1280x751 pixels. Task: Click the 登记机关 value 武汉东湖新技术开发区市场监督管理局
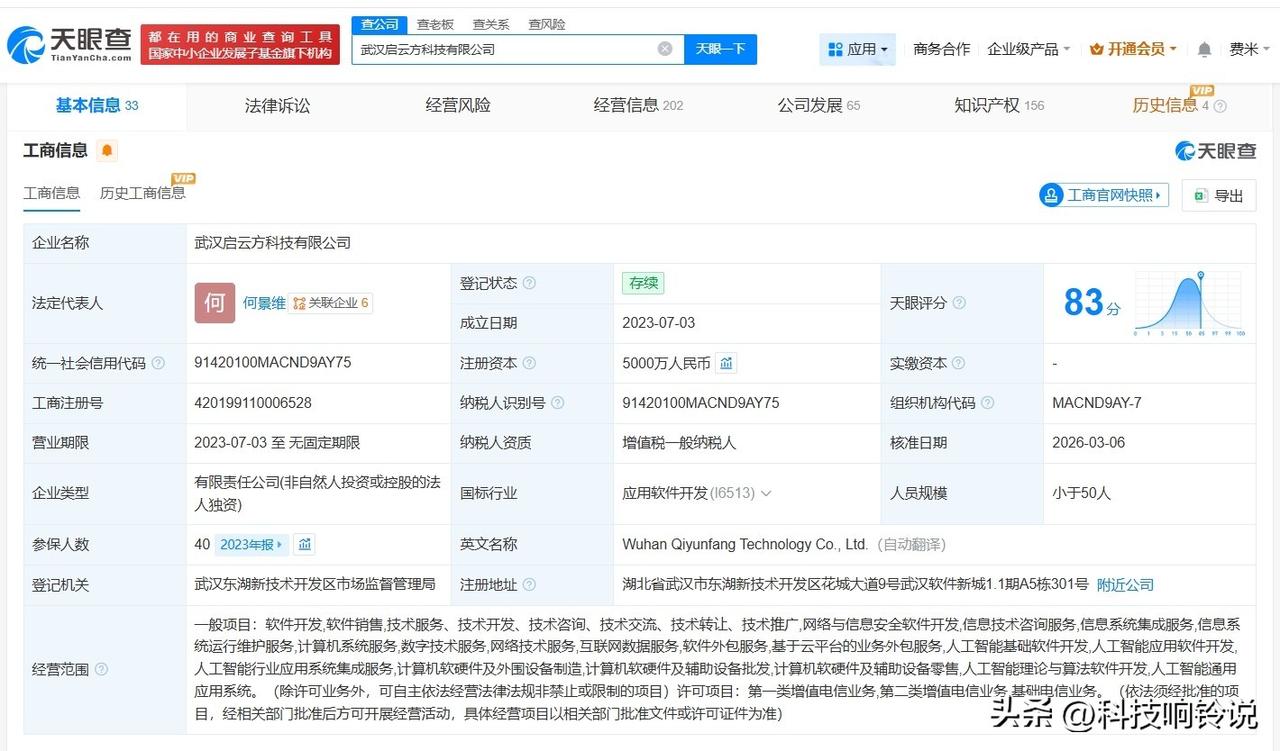point(315,585)
